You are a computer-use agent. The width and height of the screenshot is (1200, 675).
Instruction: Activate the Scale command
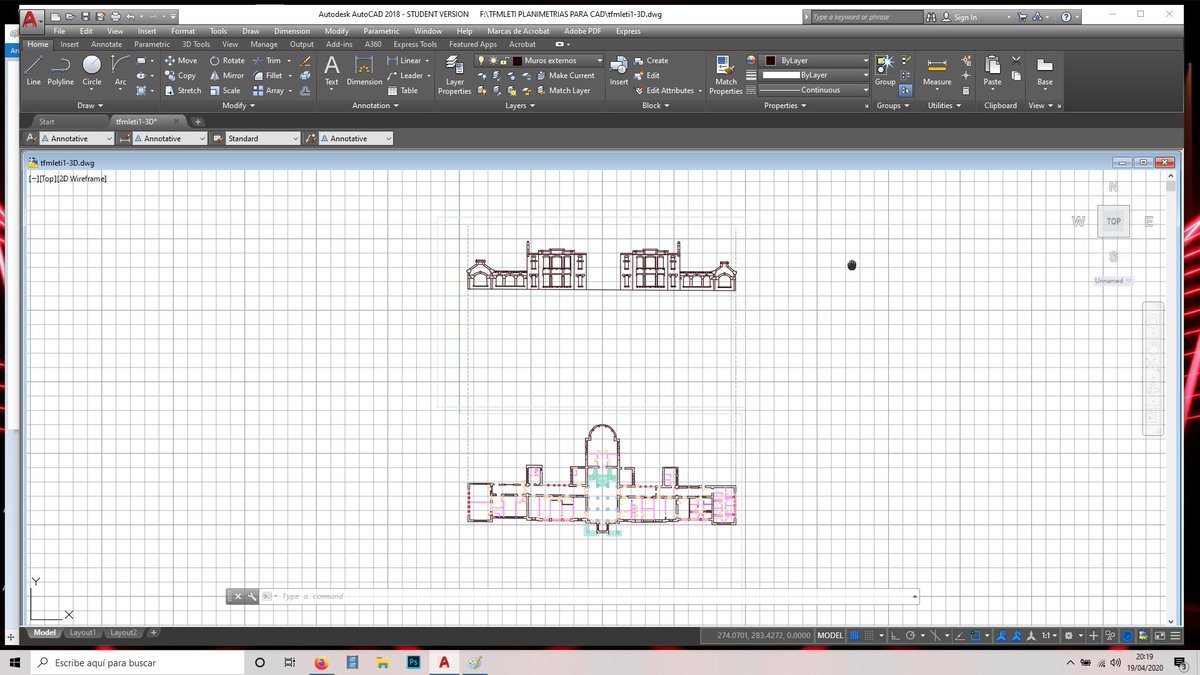(225, 90)
